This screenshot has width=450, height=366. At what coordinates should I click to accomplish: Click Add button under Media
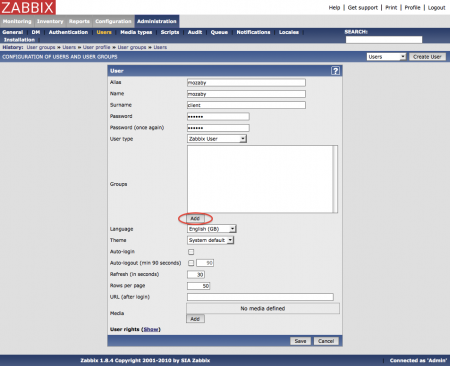click(195, 319)
